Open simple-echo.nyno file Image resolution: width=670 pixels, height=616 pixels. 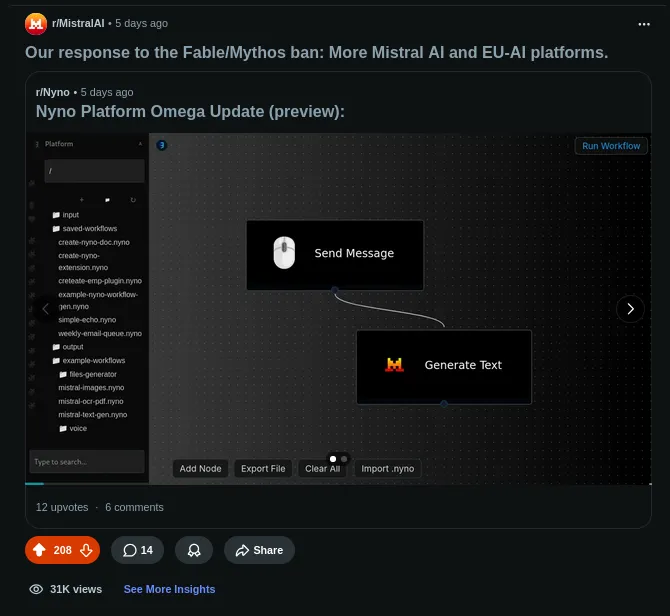87,320
